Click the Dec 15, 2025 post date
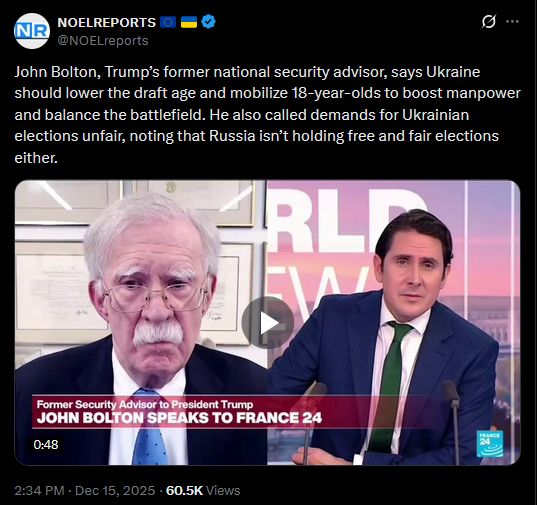 [x=115, y=490]
